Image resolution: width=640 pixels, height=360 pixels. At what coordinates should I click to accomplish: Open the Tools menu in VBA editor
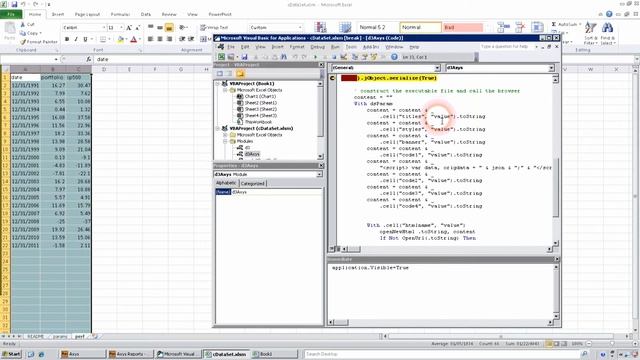pyautogui.click(x=351, y=47)
